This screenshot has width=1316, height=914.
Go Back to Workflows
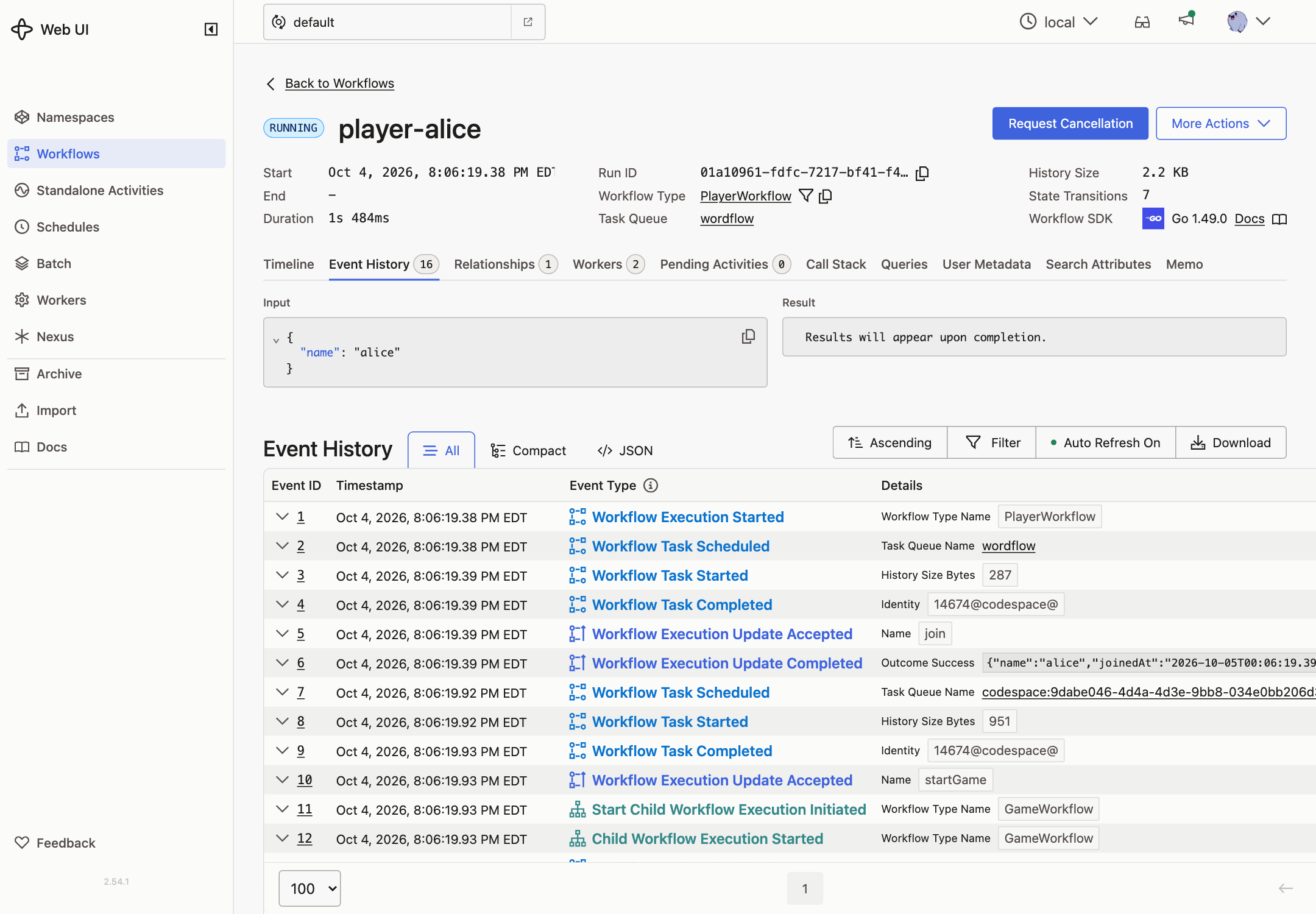pyautogui.click(x=339, y=83)
